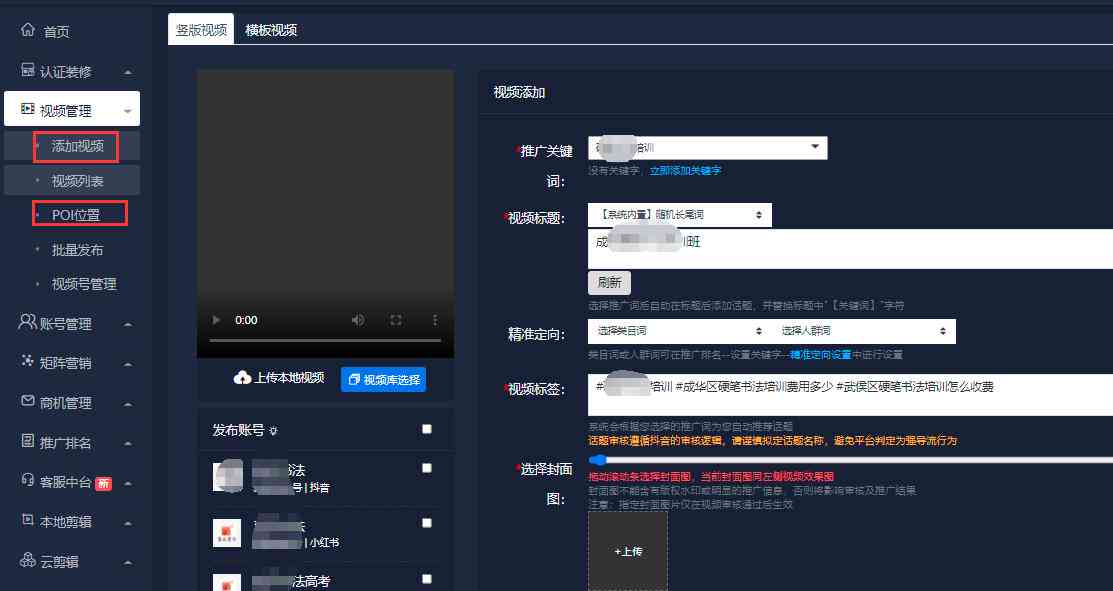This screenshot has height=591, width=1113.
Task: Expand the 矩阵营销 menu arrow
Action: (128, 365)
